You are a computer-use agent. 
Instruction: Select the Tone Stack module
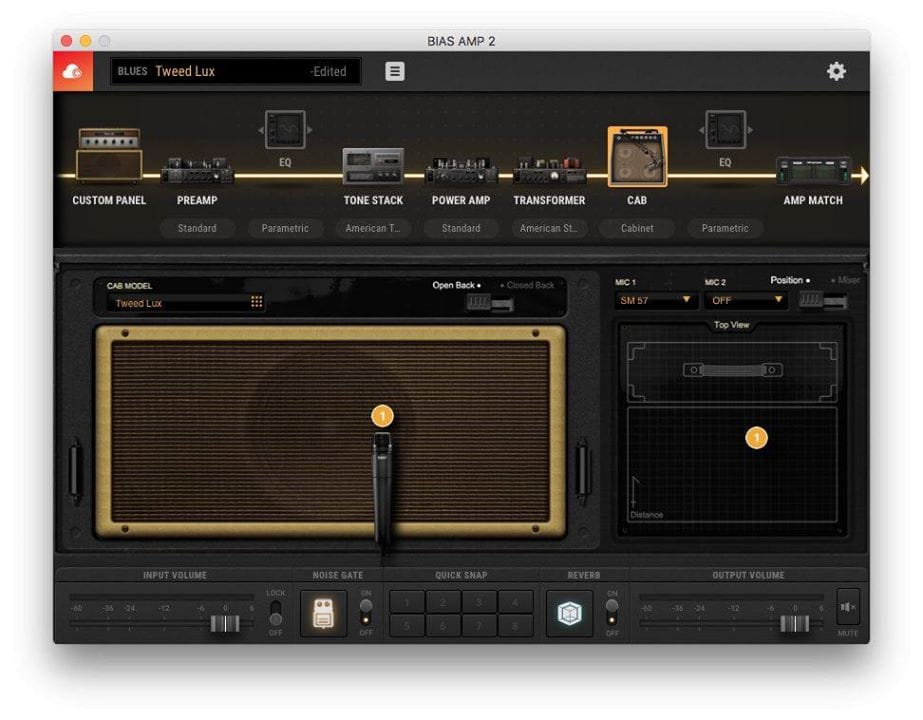(x=373, y=166)
